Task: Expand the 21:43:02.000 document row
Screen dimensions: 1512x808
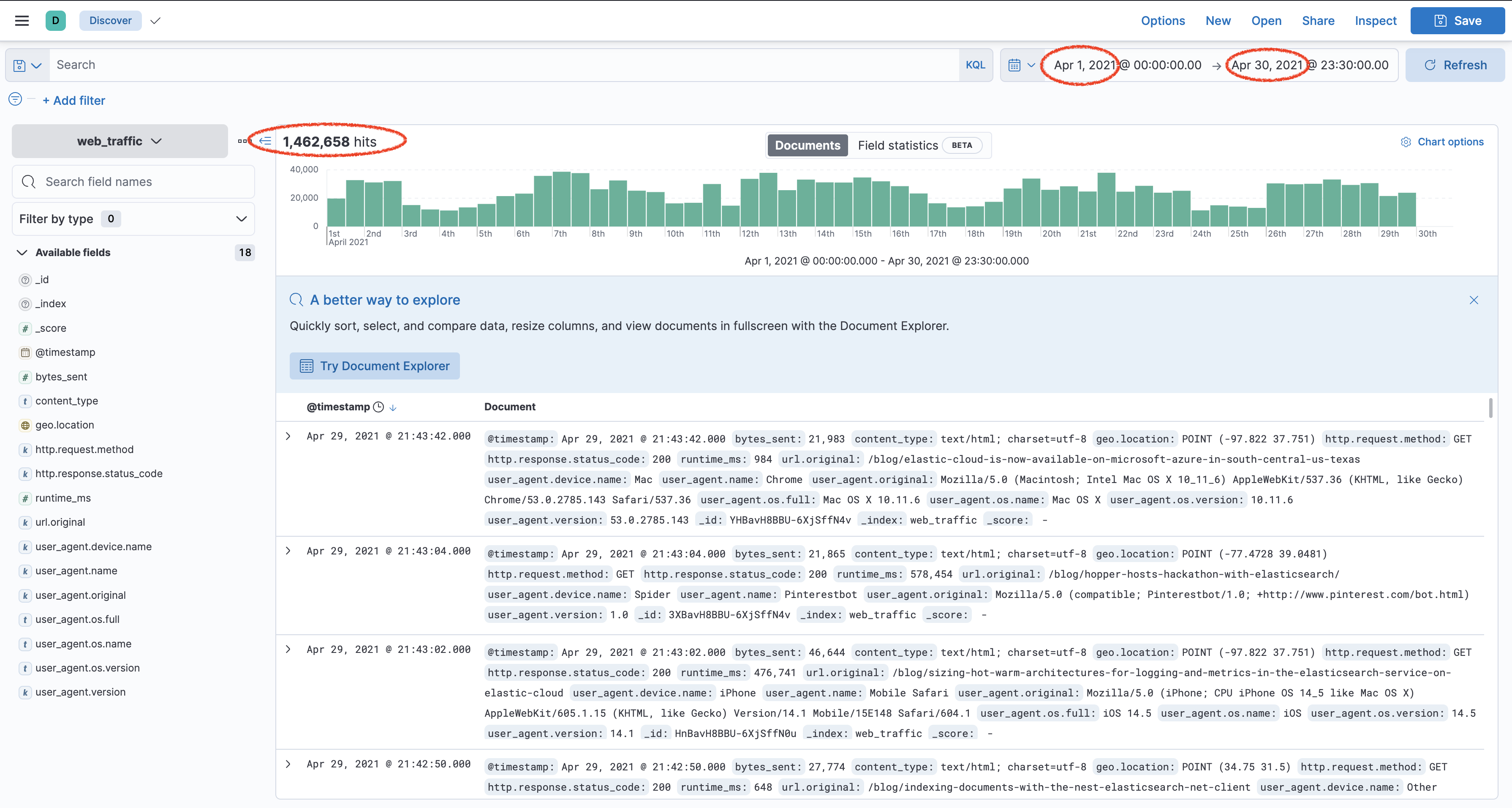Action: pos(288,650)
